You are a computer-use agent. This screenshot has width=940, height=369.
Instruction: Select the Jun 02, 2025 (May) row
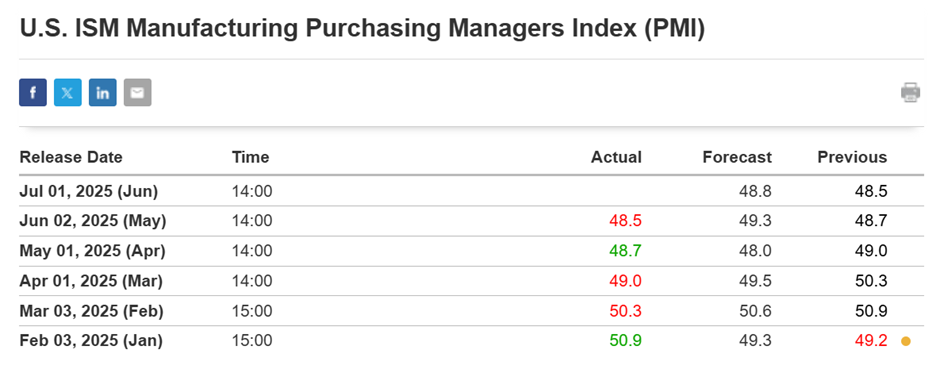[x=471, y=221]
